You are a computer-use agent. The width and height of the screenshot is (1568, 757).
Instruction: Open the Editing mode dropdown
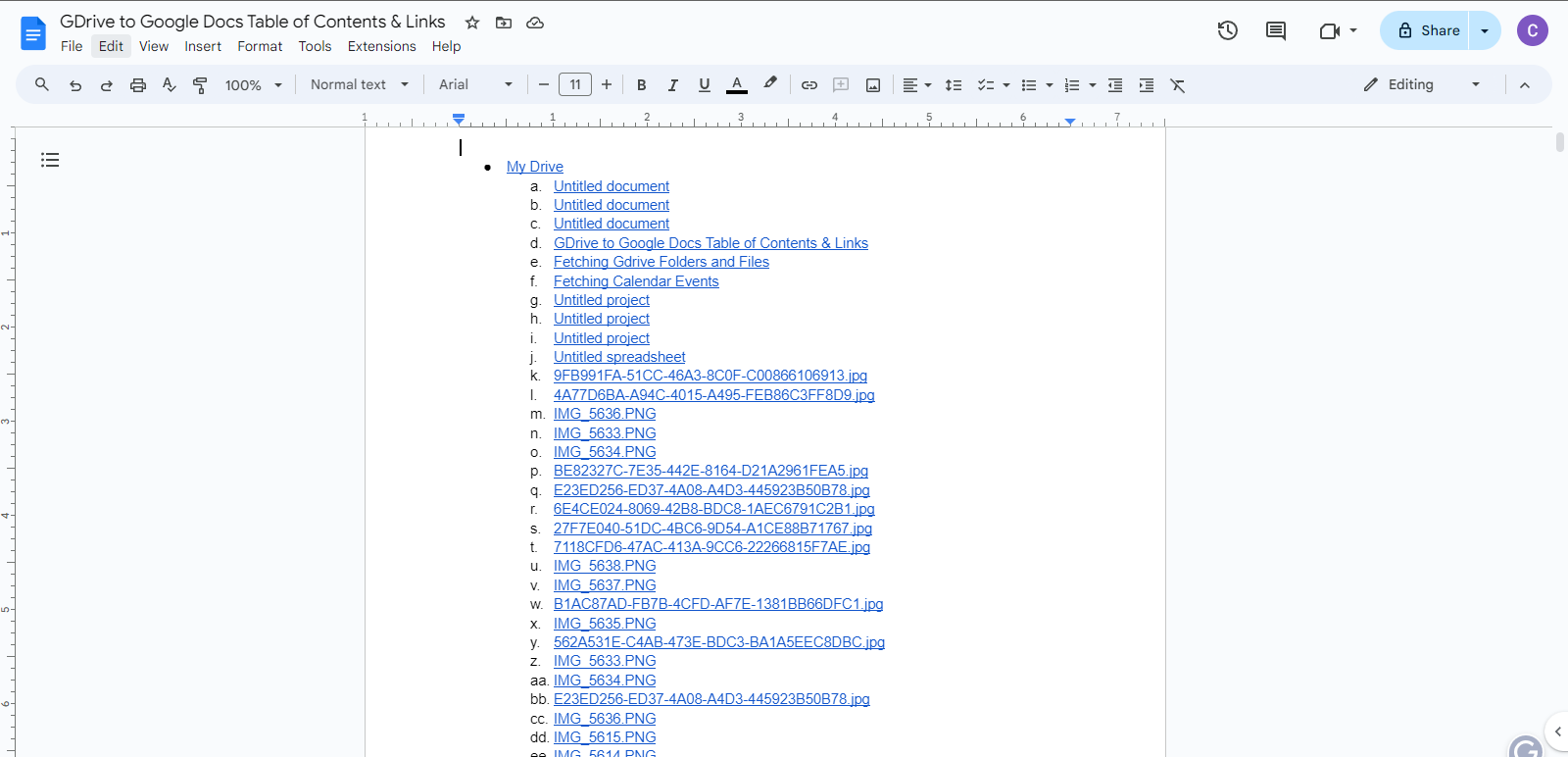click(x=1422, y=85)
